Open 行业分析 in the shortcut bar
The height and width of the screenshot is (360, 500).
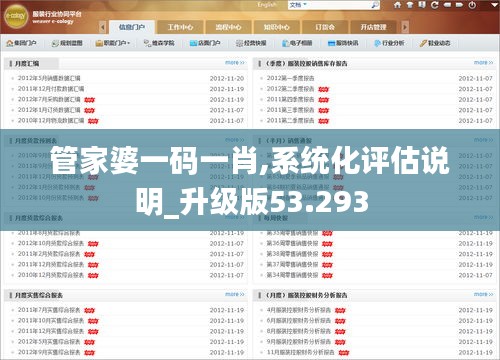389,43
